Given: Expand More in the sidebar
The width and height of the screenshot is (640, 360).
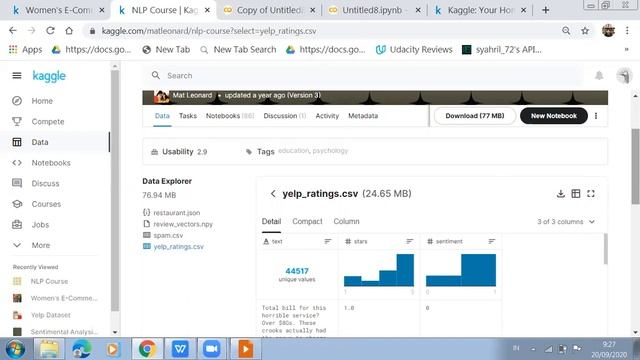Looking at the screenshot, I should (41, 245).
